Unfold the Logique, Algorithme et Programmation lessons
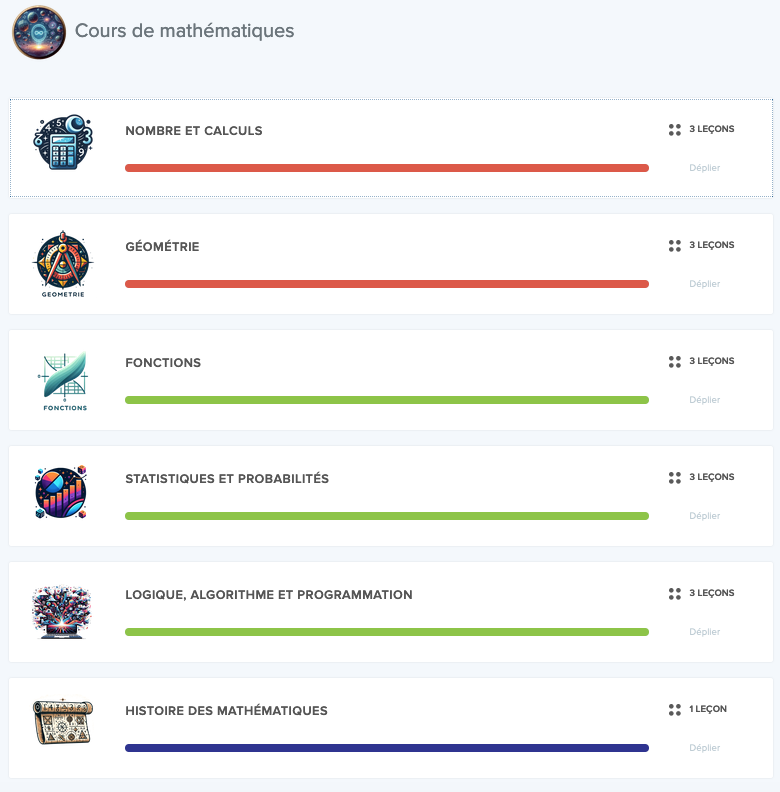Viewport: 780px width, 792px height. (704, 632)
